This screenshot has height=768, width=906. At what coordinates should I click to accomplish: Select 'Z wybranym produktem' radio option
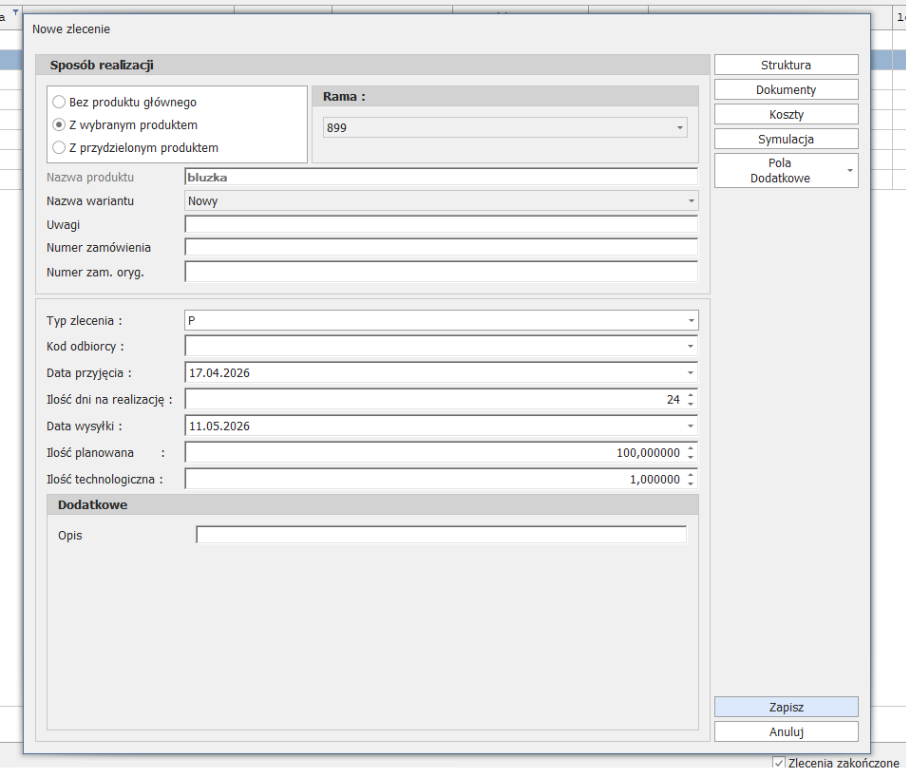[x=60, y=125]
